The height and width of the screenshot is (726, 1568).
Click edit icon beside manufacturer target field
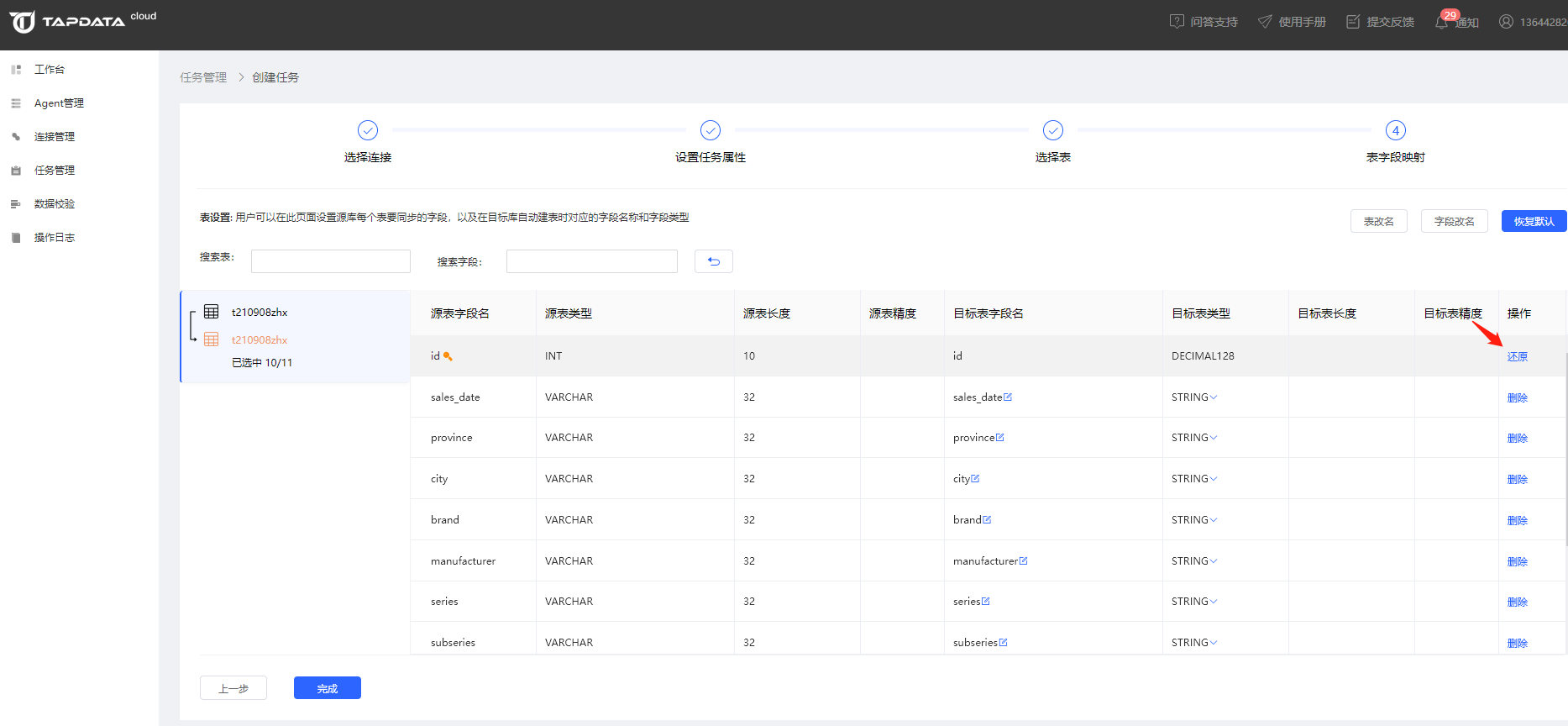(x=1023, y=561)
